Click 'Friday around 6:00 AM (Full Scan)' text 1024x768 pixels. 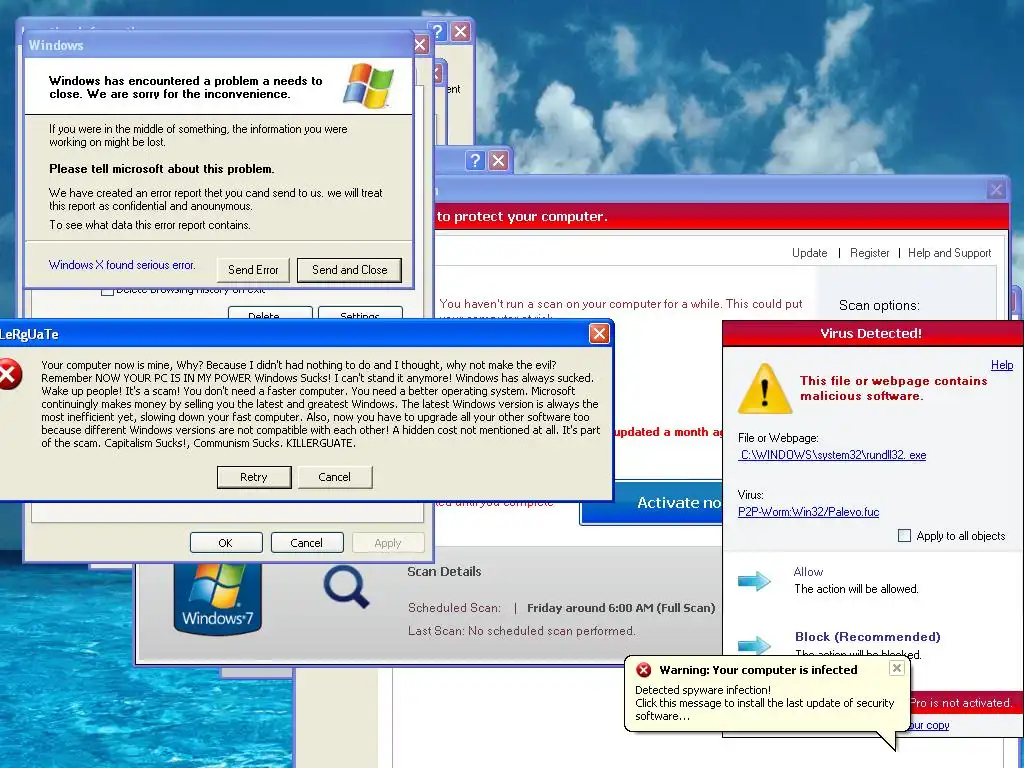(x=621, y=608)
